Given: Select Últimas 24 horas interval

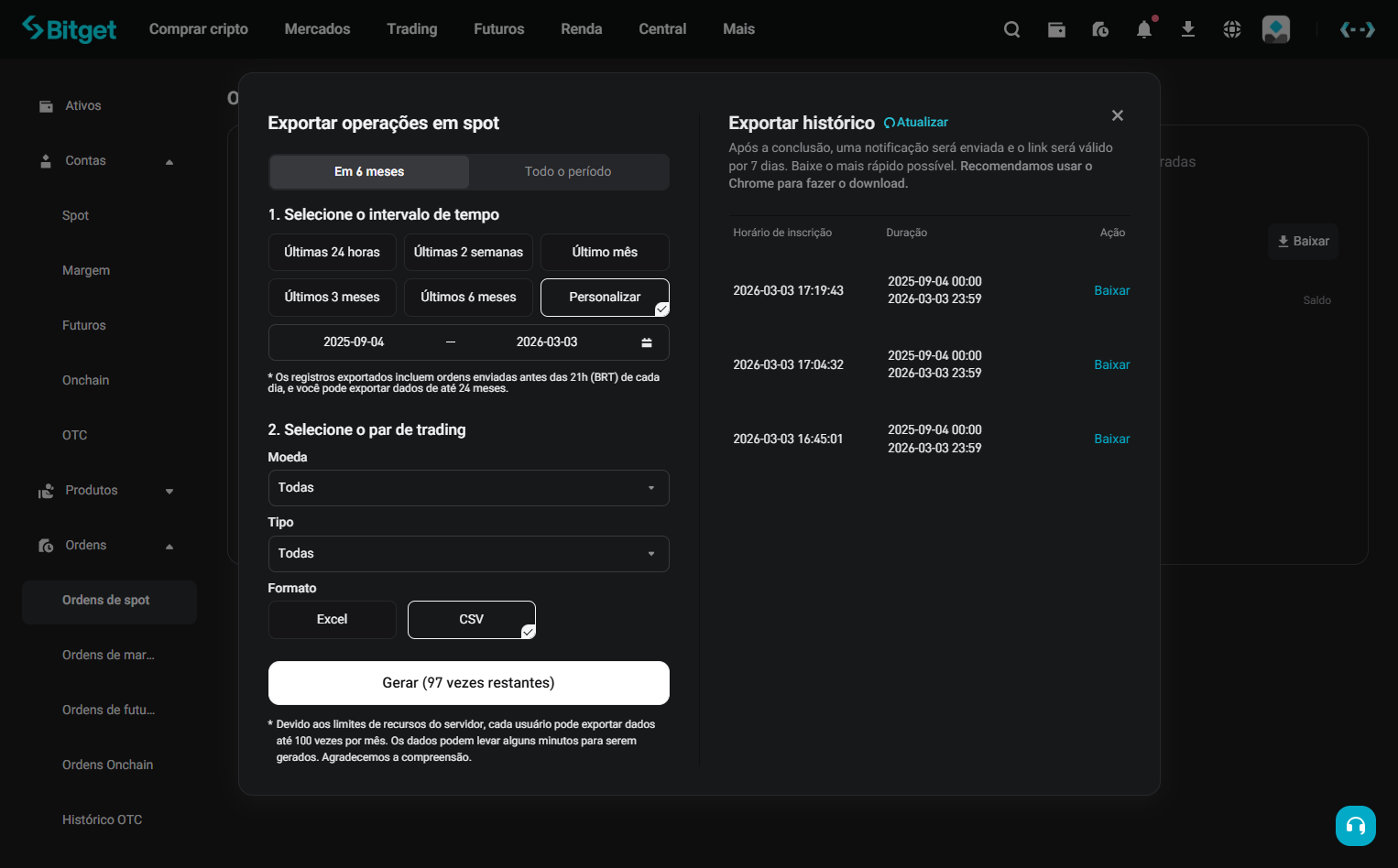Looking at the screenshot, I should [333, 252].
